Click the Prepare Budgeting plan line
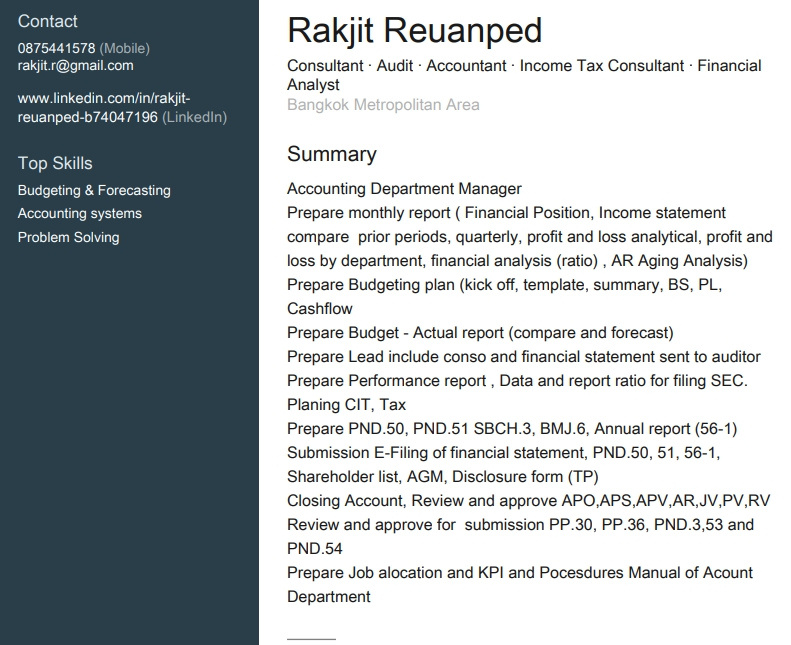This screenshot has height=645, width=791. 504,297
